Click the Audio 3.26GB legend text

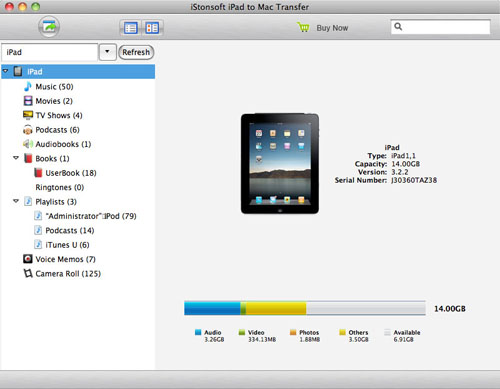pyautogui.click(x=214, y=336)
